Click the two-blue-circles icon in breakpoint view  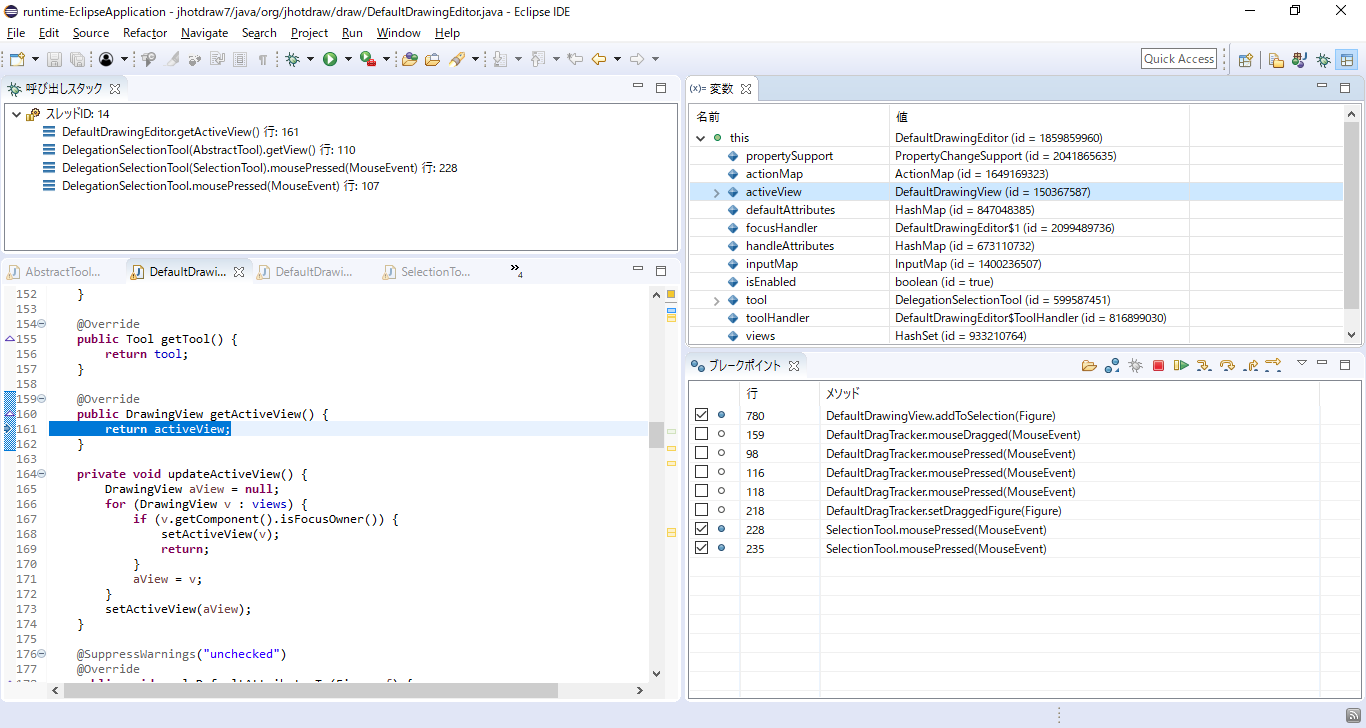(x=1112, y=366)
